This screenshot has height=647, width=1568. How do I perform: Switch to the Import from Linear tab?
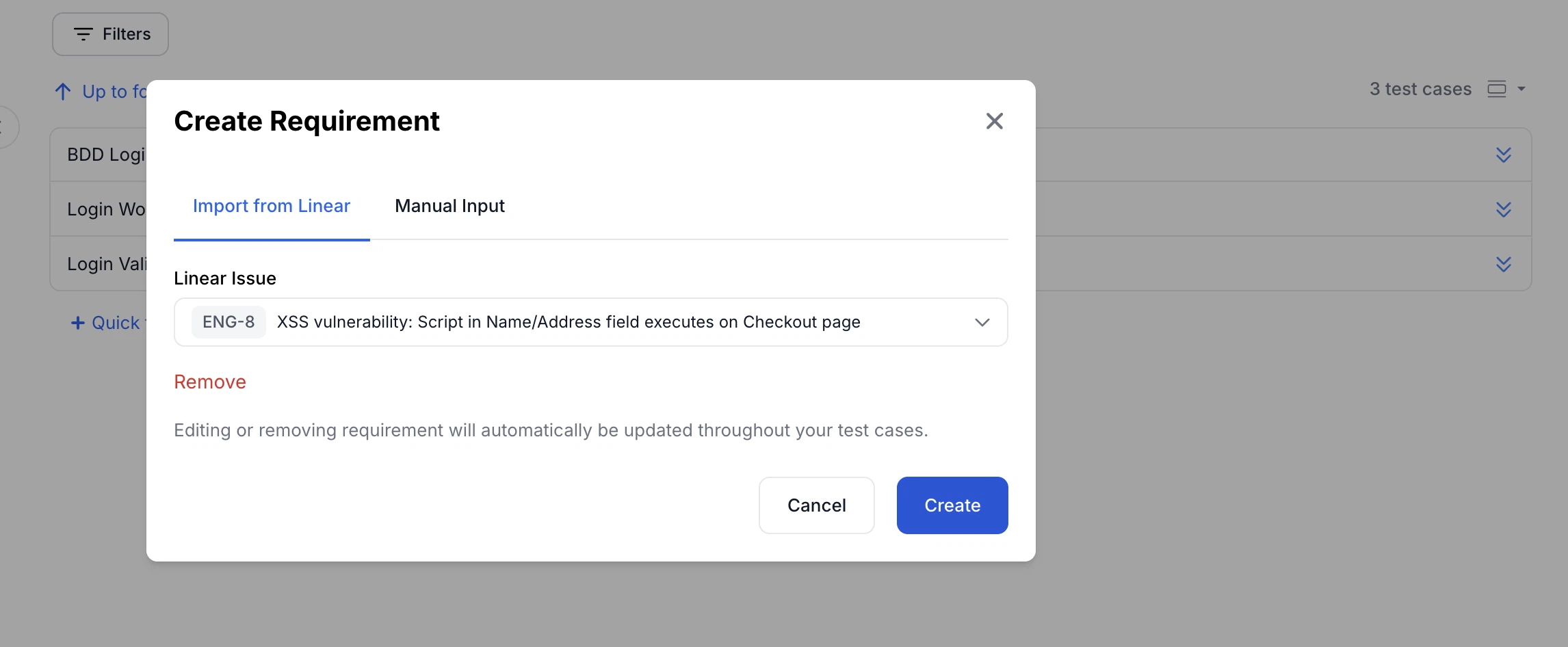272,206
